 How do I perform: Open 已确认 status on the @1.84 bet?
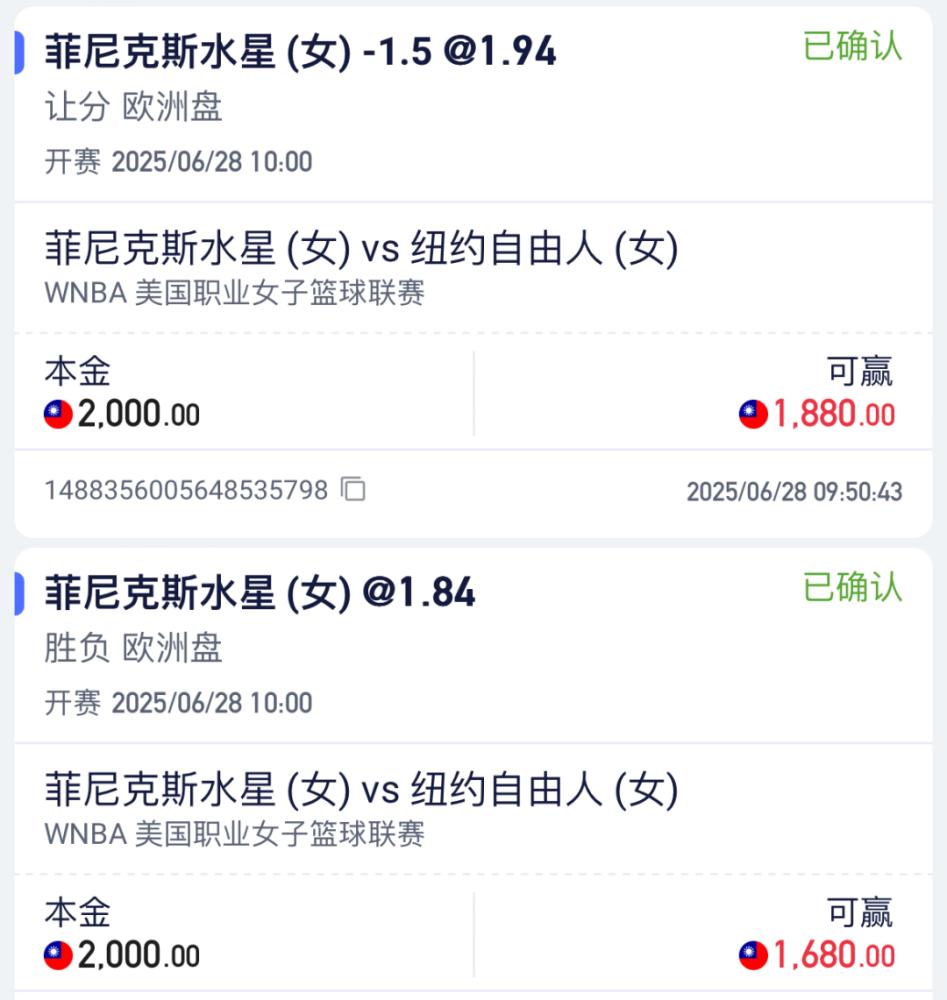point(853,587)
